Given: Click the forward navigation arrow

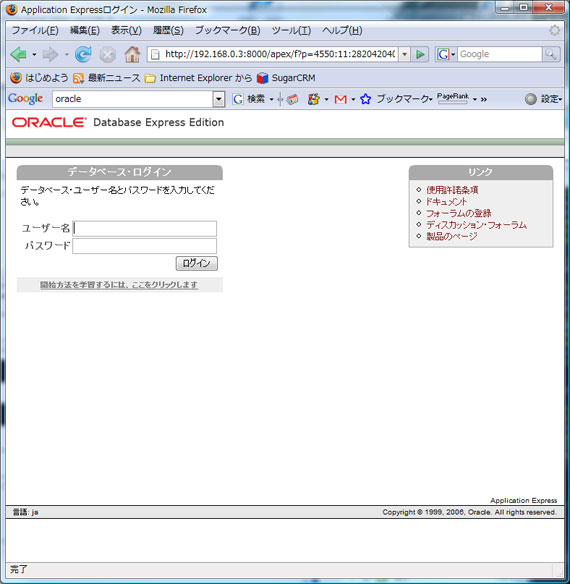Looking at the screenshot, I should tap(50, 54).
